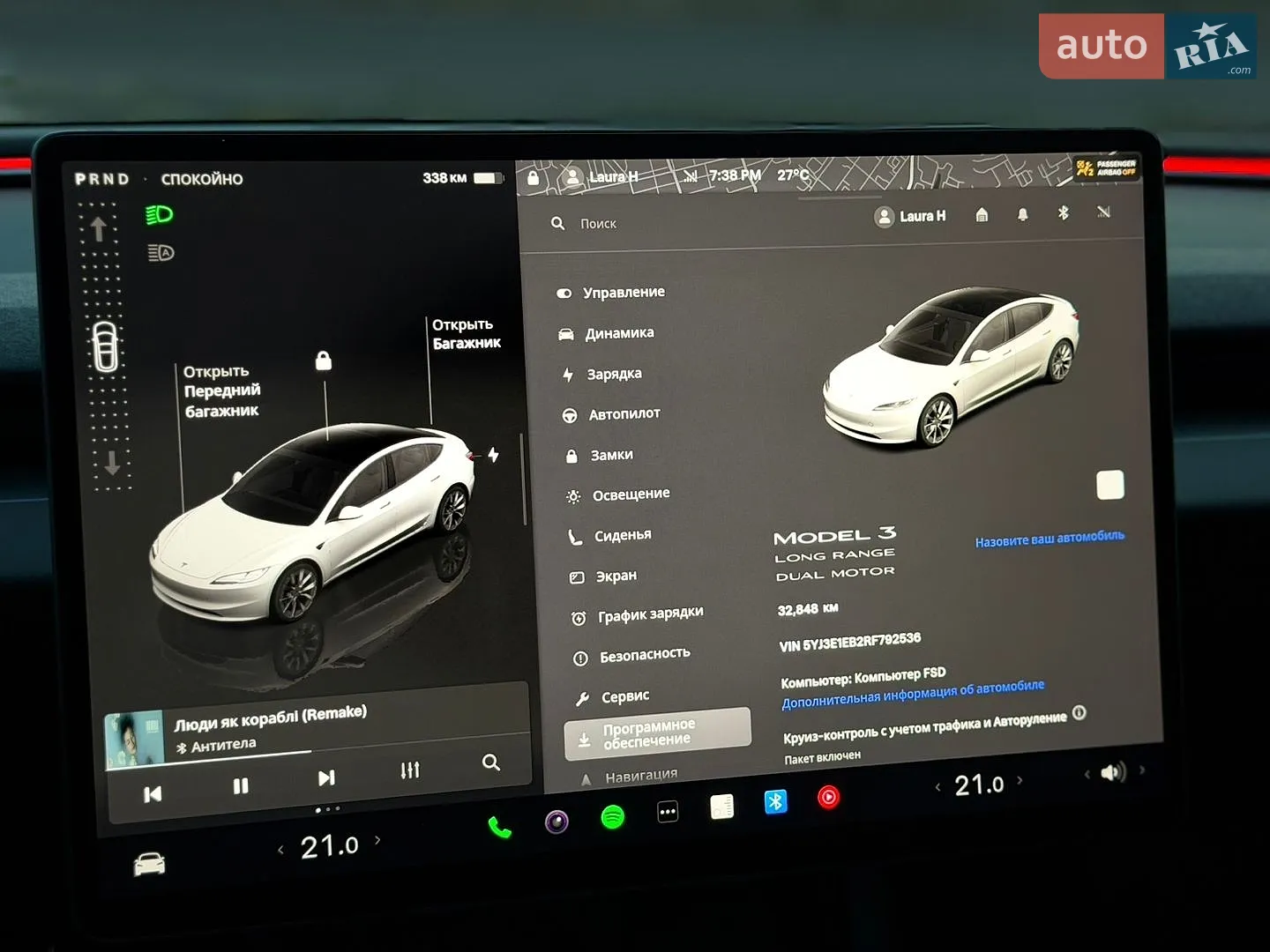Tap Открыть Передний багажник
The height and width of the screenshot is (952, 1270).
[x=221, y=390]
